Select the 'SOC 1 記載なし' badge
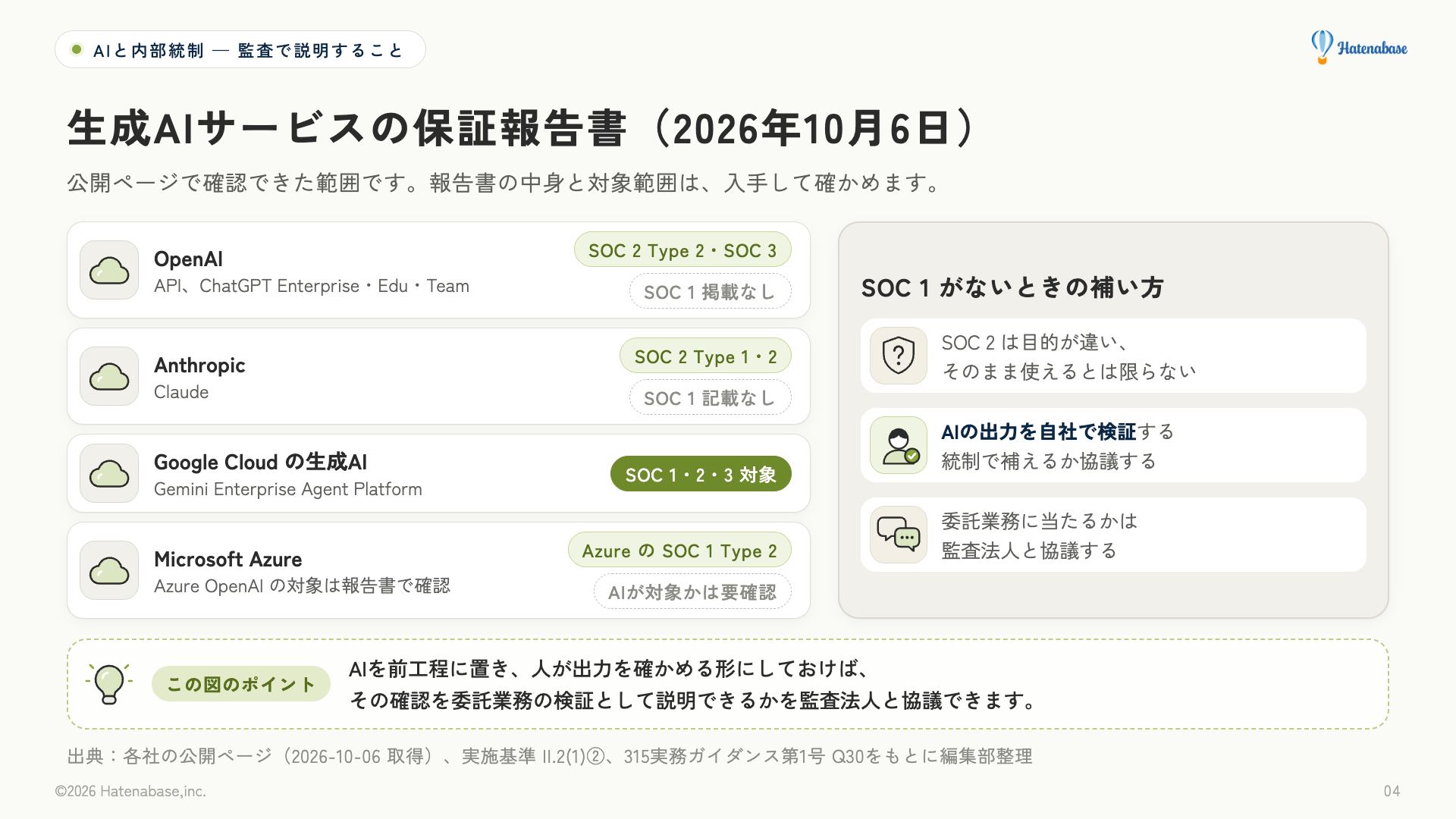This screenshot has width=1456, height=819. [x=710, y=397]
